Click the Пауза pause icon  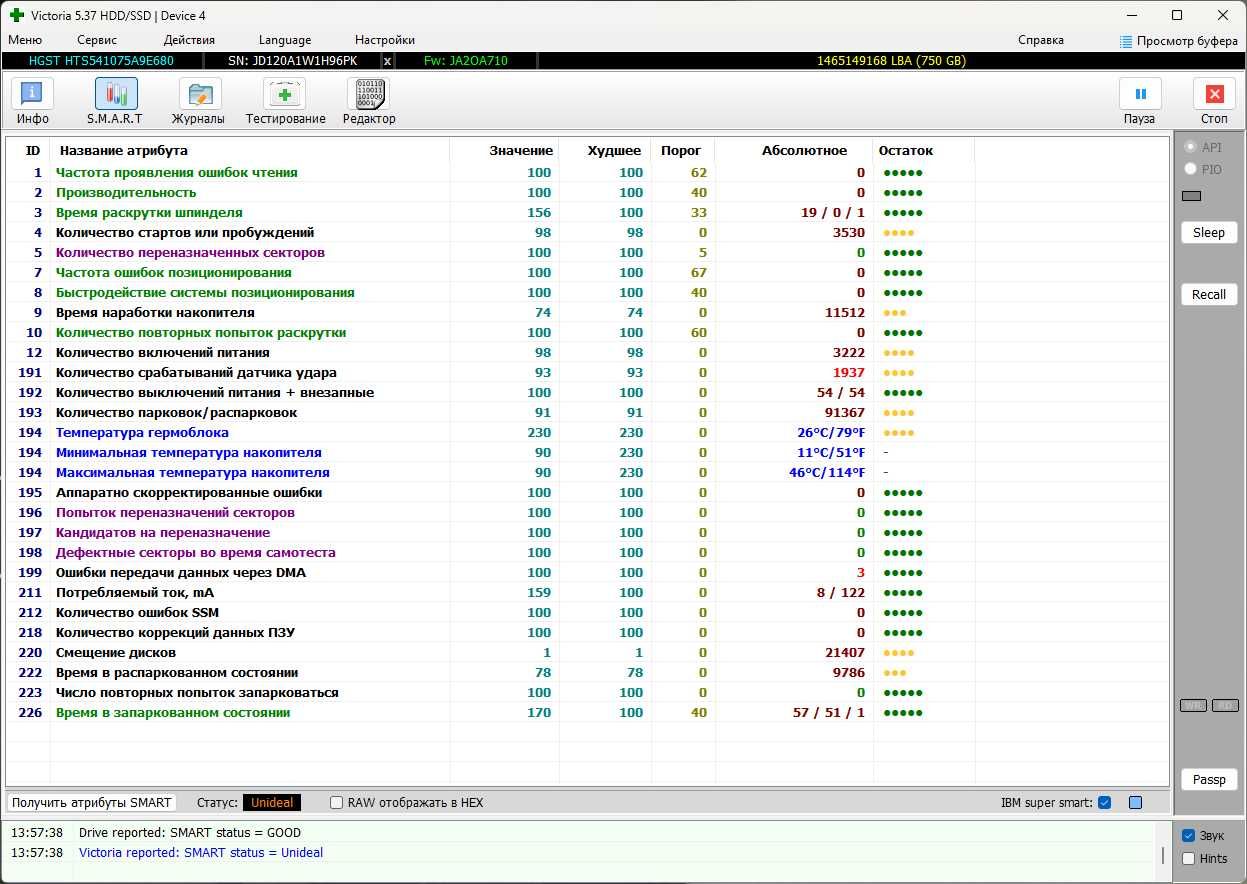point(1140,94)
